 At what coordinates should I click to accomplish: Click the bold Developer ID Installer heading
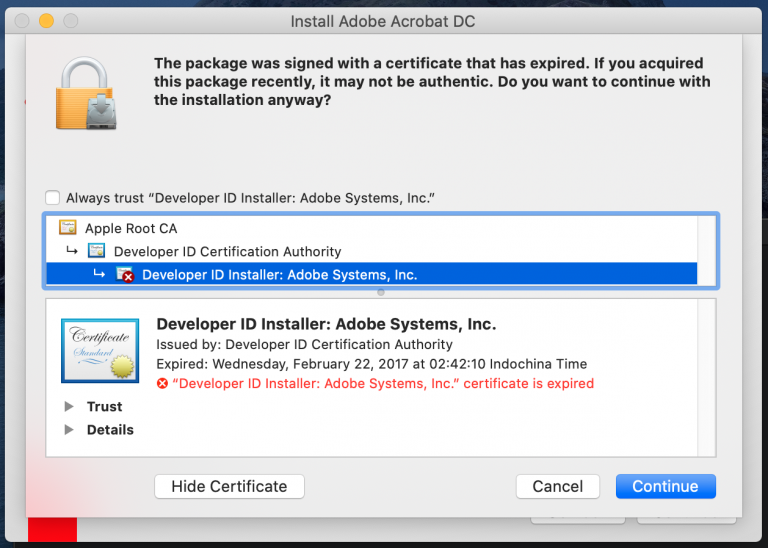(326, 324)
